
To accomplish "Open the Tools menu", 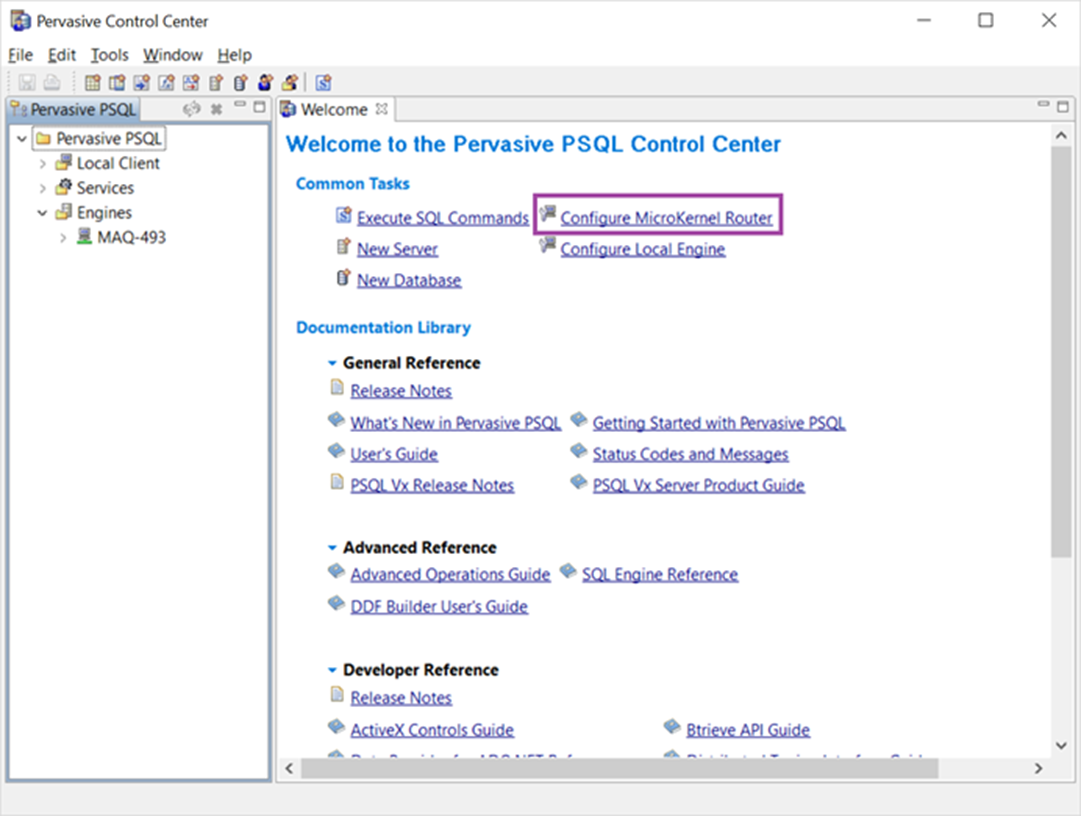I will pos(110,55).
